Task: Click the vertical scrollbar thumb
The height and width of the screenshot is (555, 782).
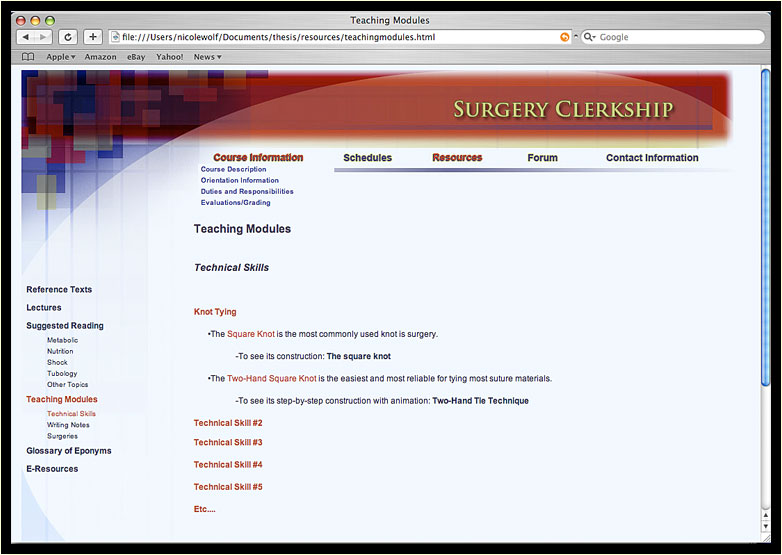Action: [x=766, y=227]
